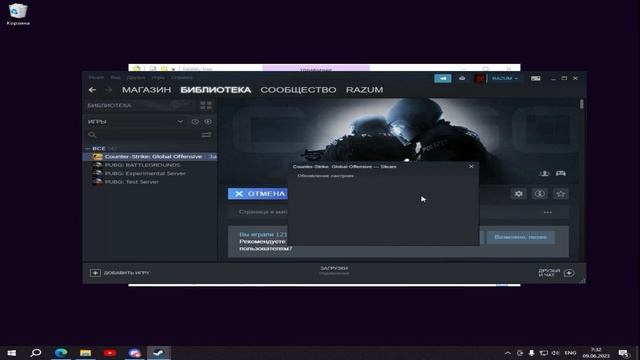Add game to favorites star icon
This screenshot has height=360, width=640.
561,194
